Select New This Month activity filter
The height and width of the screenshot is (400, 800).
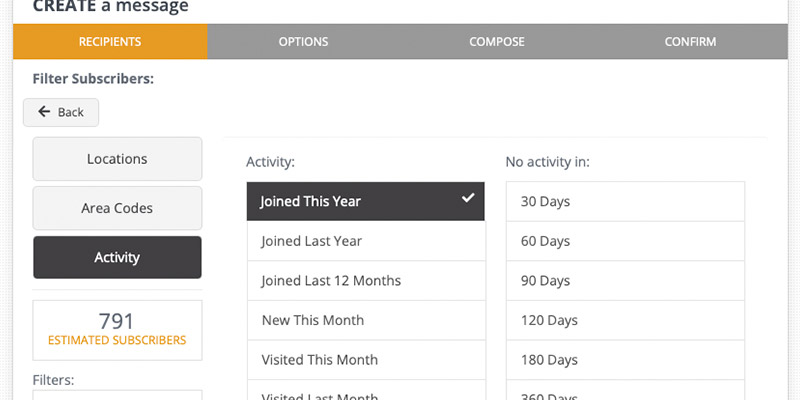[366, 320]
